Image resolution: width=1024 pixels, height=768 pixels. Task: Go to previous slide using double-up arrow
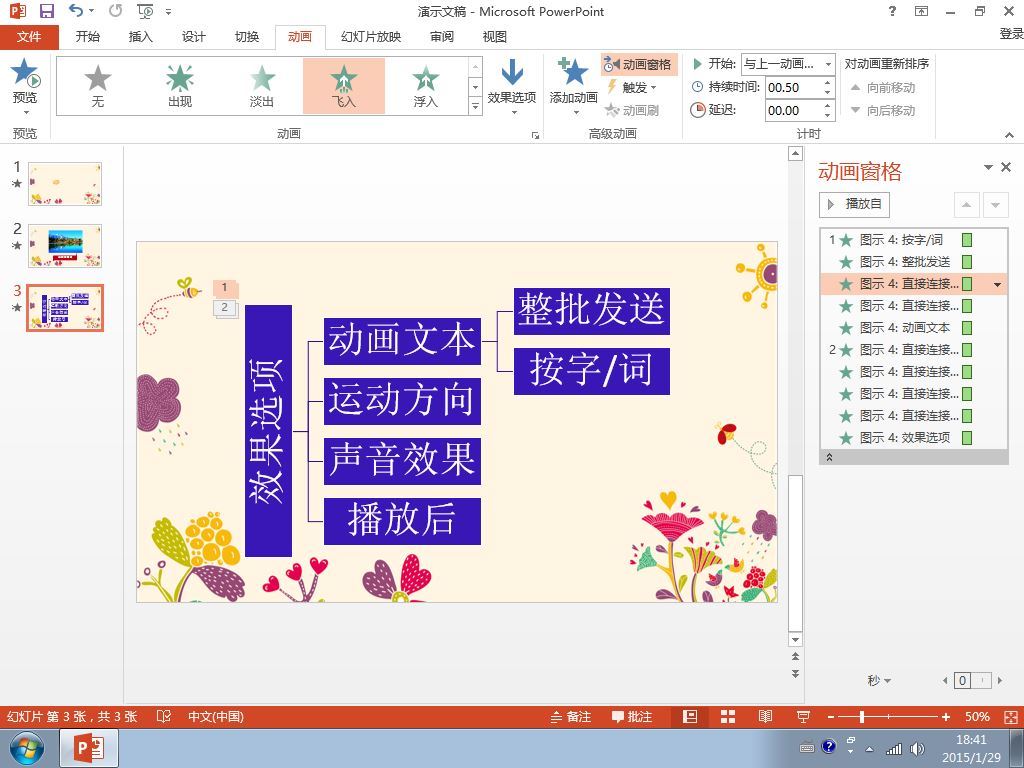(x=795, y=656)
